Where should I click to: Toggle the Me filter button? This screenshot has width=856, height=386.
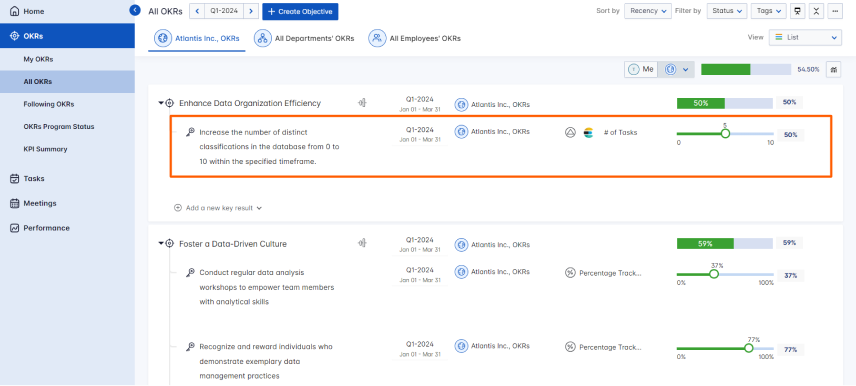click(641, 69)
